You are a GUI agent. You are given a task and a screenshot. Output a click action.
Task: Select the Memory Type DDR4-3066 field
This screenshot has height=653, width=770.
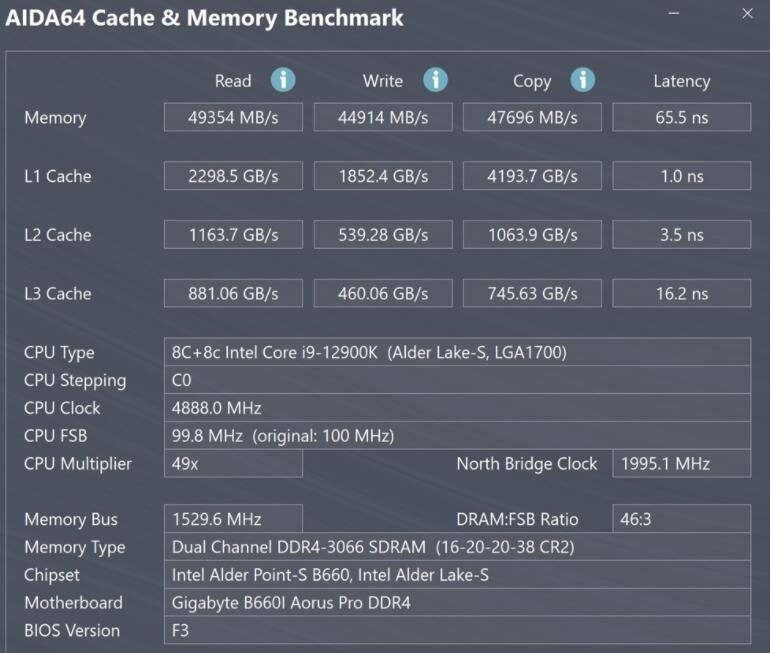[x=457, y=547]
